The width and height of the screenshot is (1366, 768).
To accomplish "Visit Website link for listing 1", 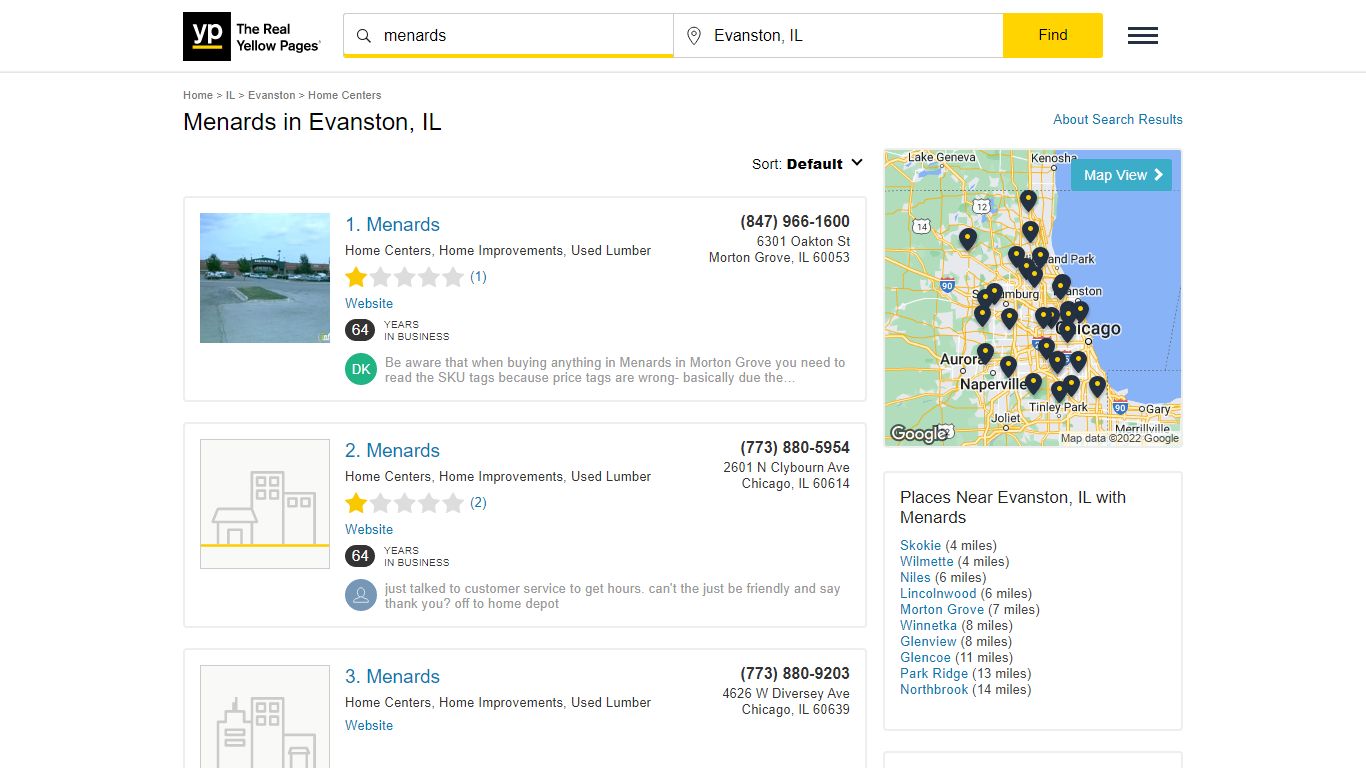I will 369,303.
